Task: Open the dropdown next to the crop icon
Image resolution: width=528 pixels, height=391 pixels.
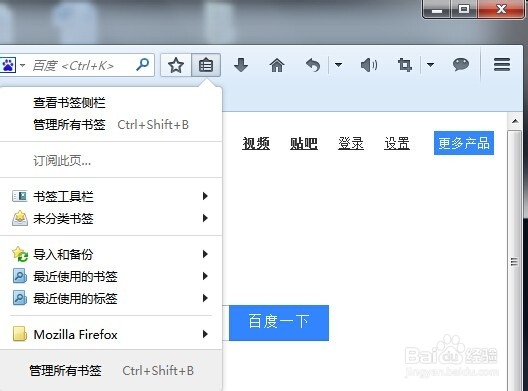Action: (x=430, y=65)
